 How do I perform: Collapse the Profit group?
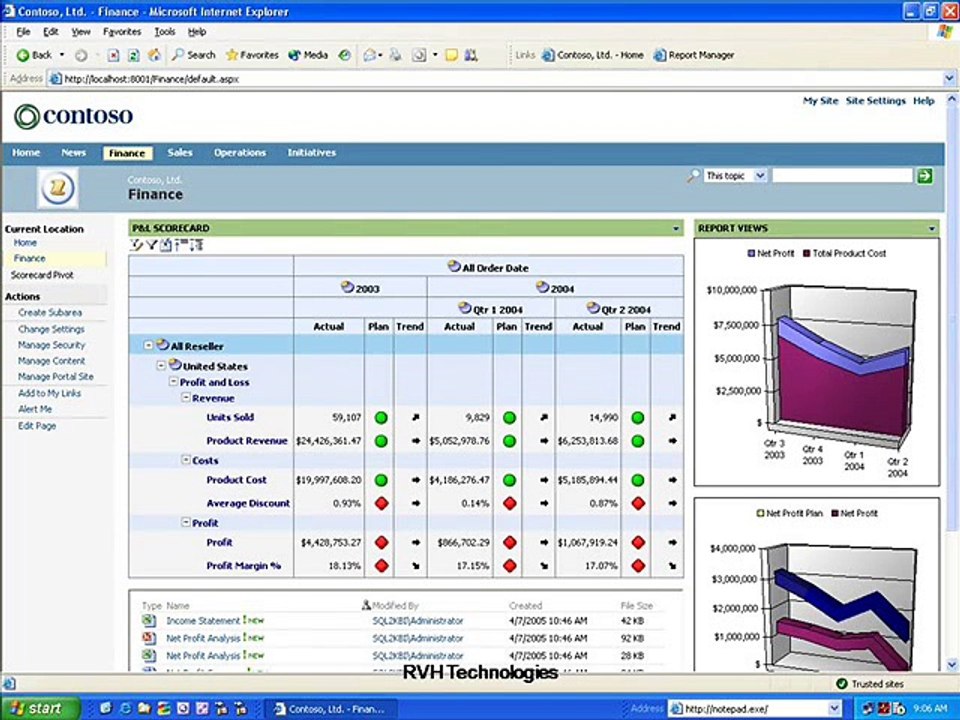coord(186,522)
